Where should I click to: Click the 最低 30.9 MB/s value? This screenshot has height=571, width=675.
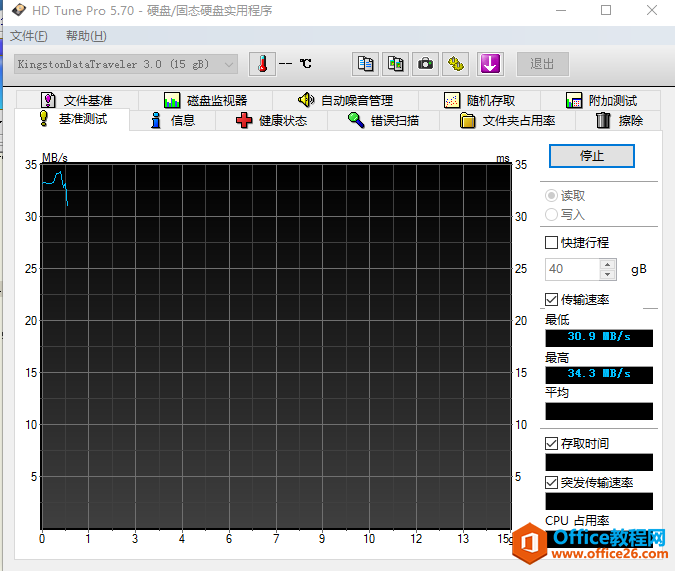tap(599, 338)
